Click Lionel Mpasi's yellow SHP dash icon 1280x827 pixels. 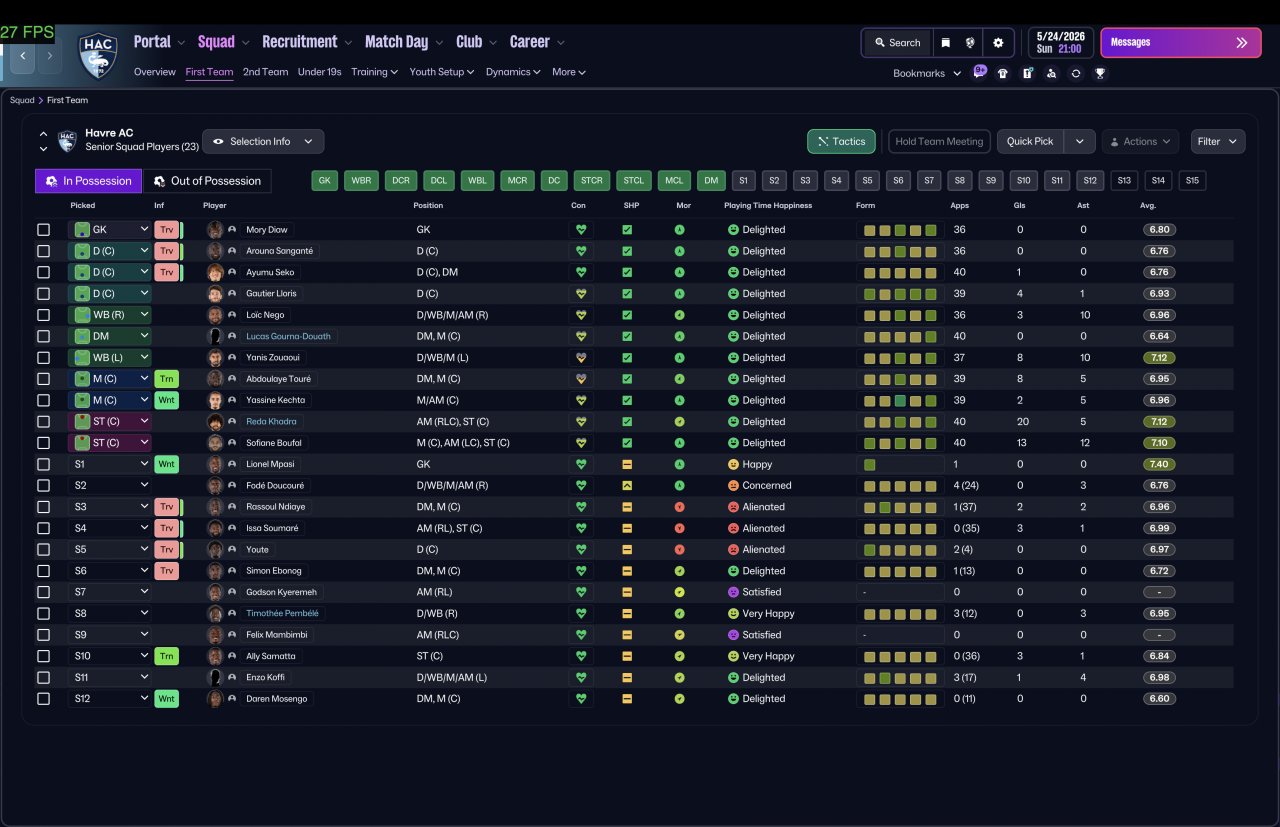pos(627,464)
